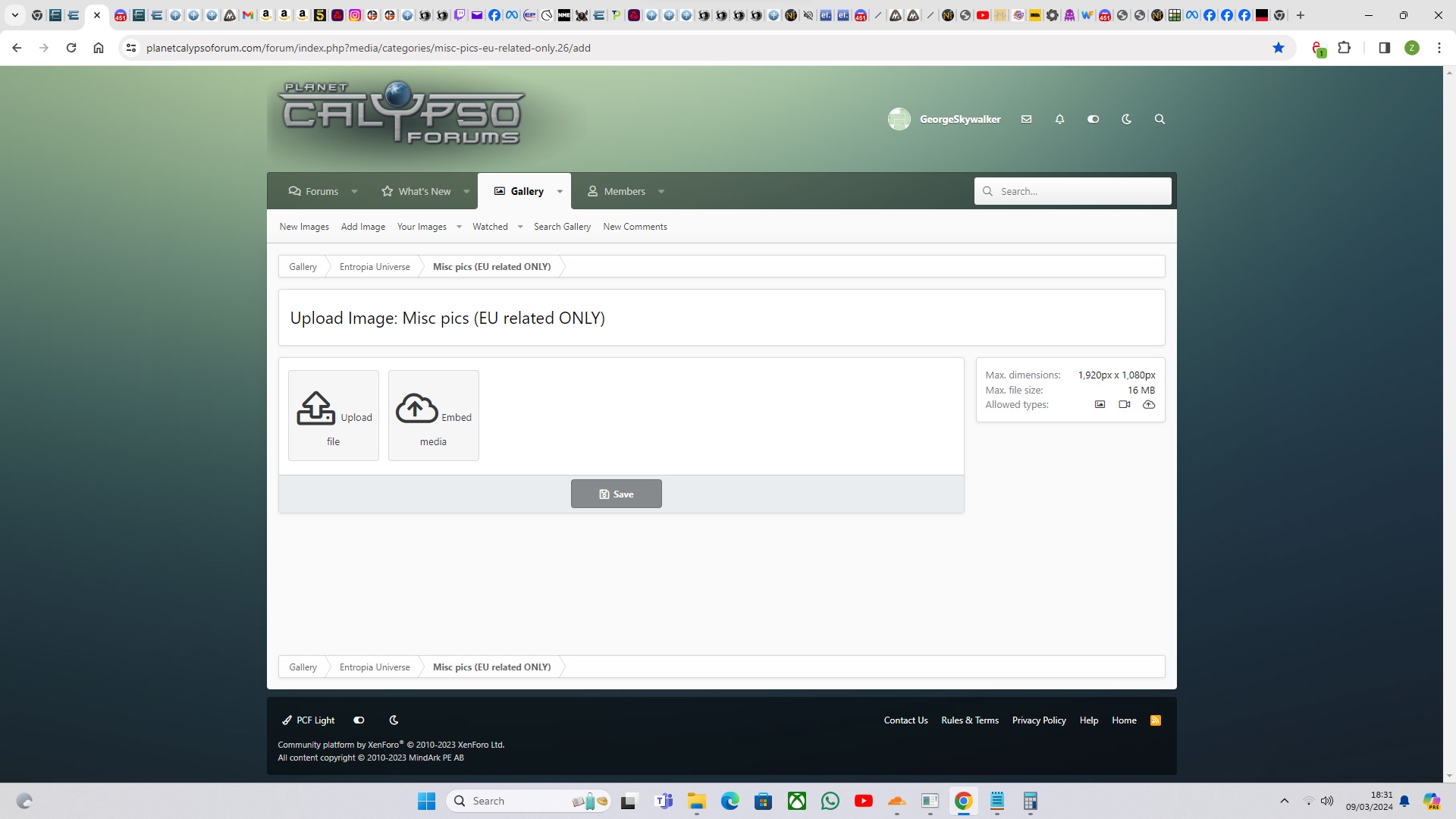Expand the Gallery tab dropdown arrow
This screenshot has height=819, width=1456.
click(x=560, y=192)
